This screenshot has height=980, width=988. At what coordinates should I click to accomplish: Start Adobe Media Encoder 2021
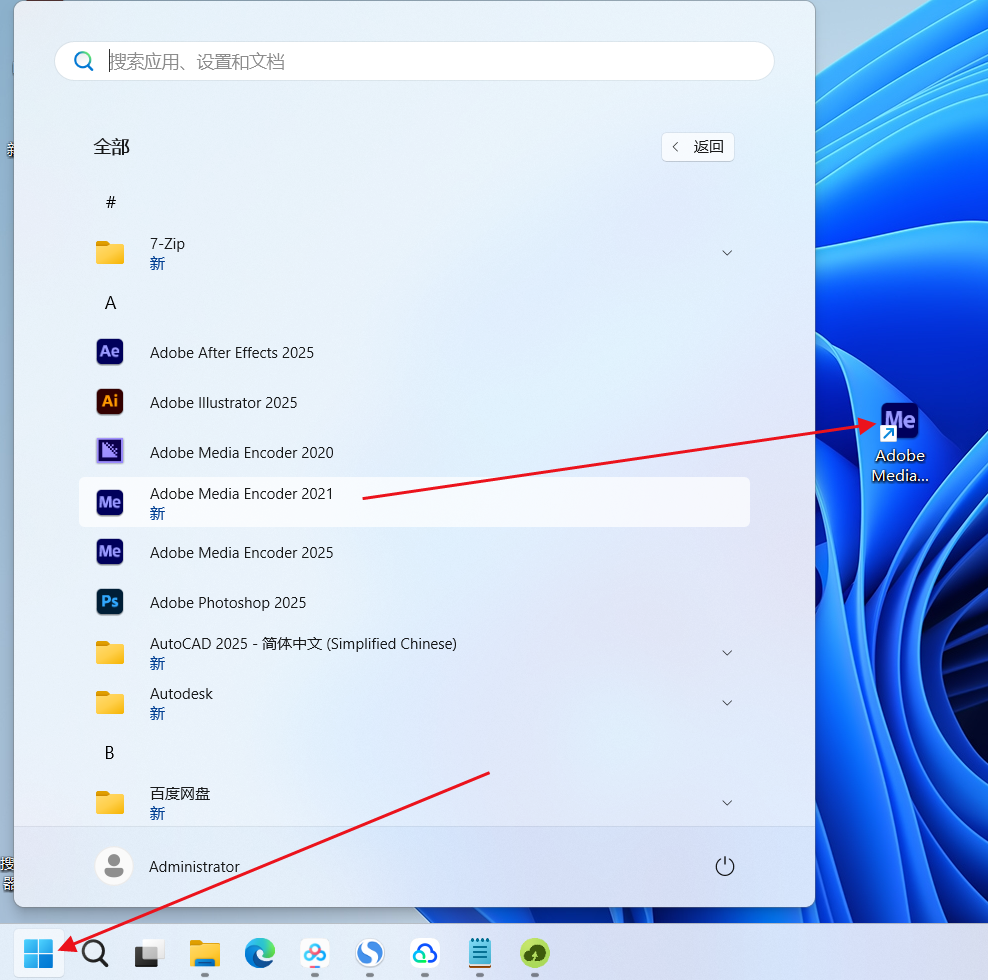[414, 502]
